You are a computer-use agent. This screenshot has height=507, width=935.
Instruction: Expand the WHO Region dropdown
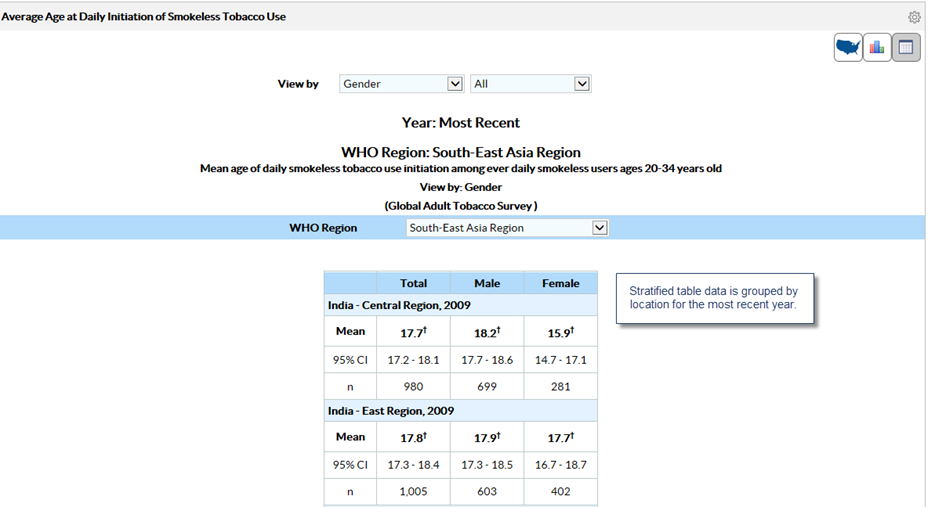coord(507,228)
